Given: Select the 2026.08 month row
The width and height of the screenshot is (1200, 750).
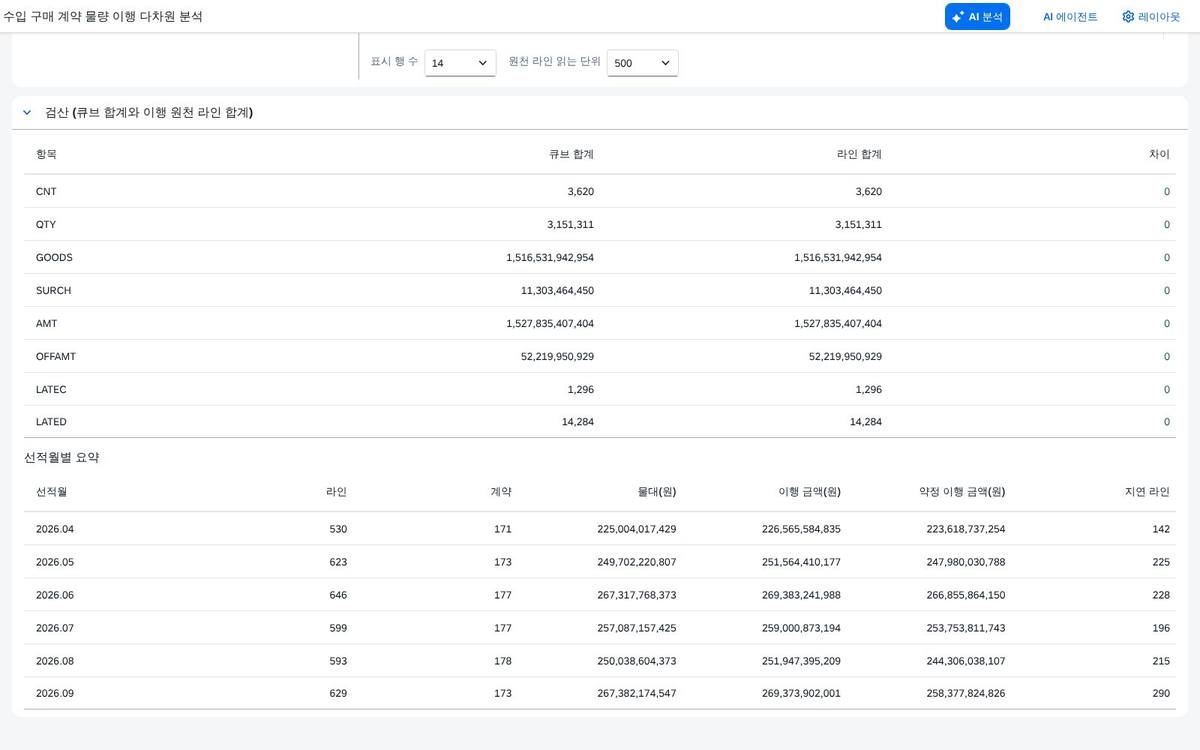Looking at the screenshot, I should [x=600, y=660].
